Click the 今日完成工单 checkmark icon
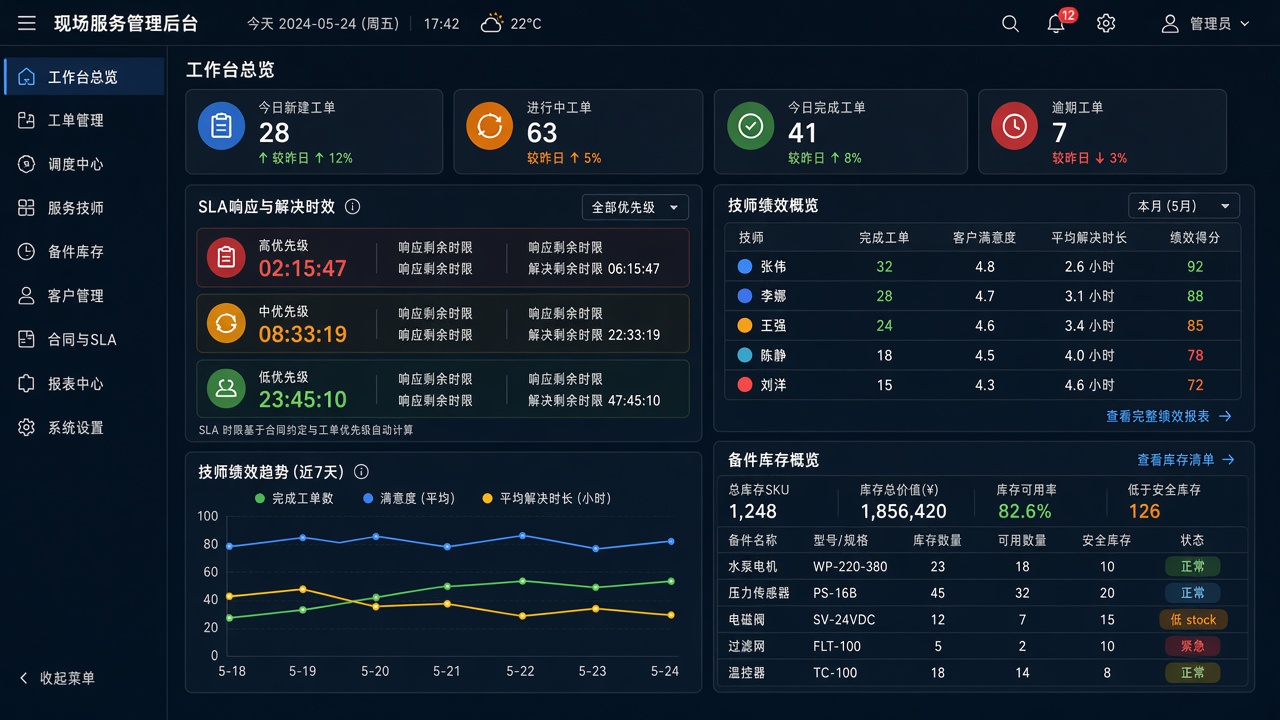 coord(750,126)
